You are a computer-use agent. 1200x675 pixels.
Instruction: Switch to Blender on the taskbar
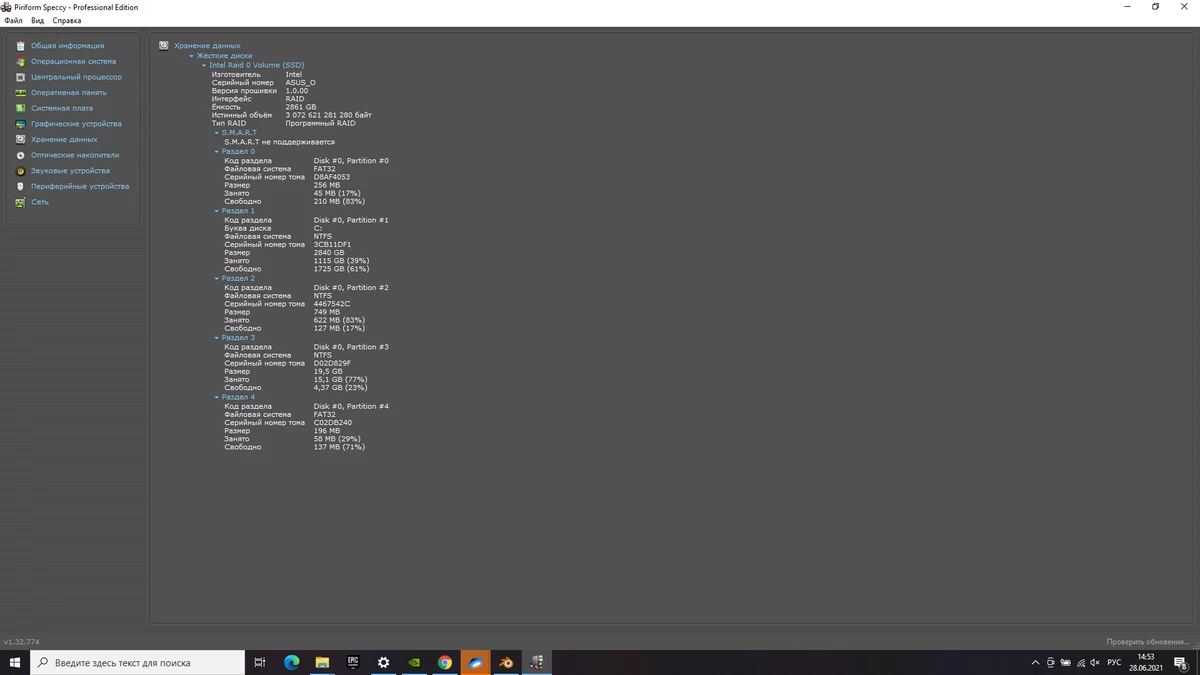[506, 662]
